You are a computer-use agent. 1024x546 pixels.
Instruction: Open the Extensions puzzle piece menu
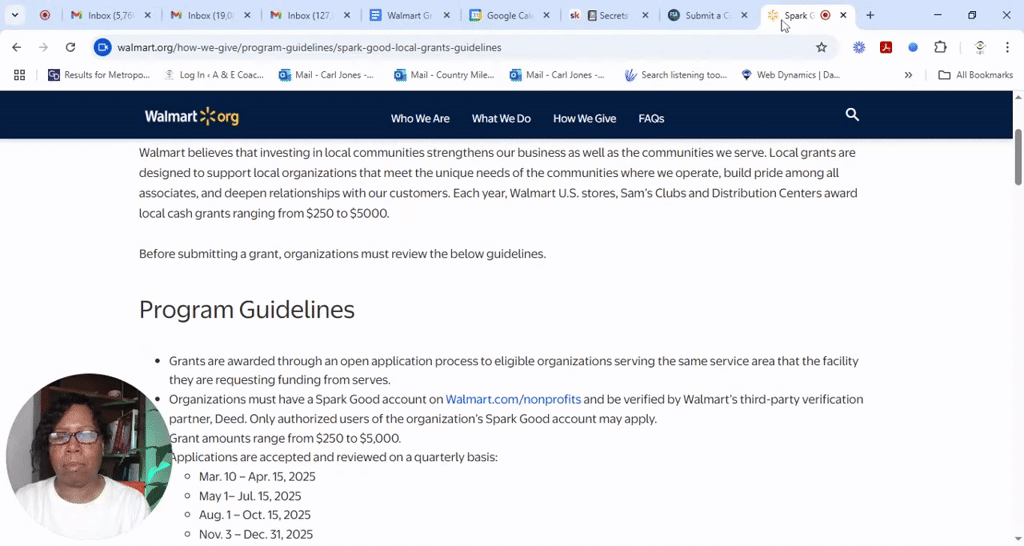(x=940, y=47)
